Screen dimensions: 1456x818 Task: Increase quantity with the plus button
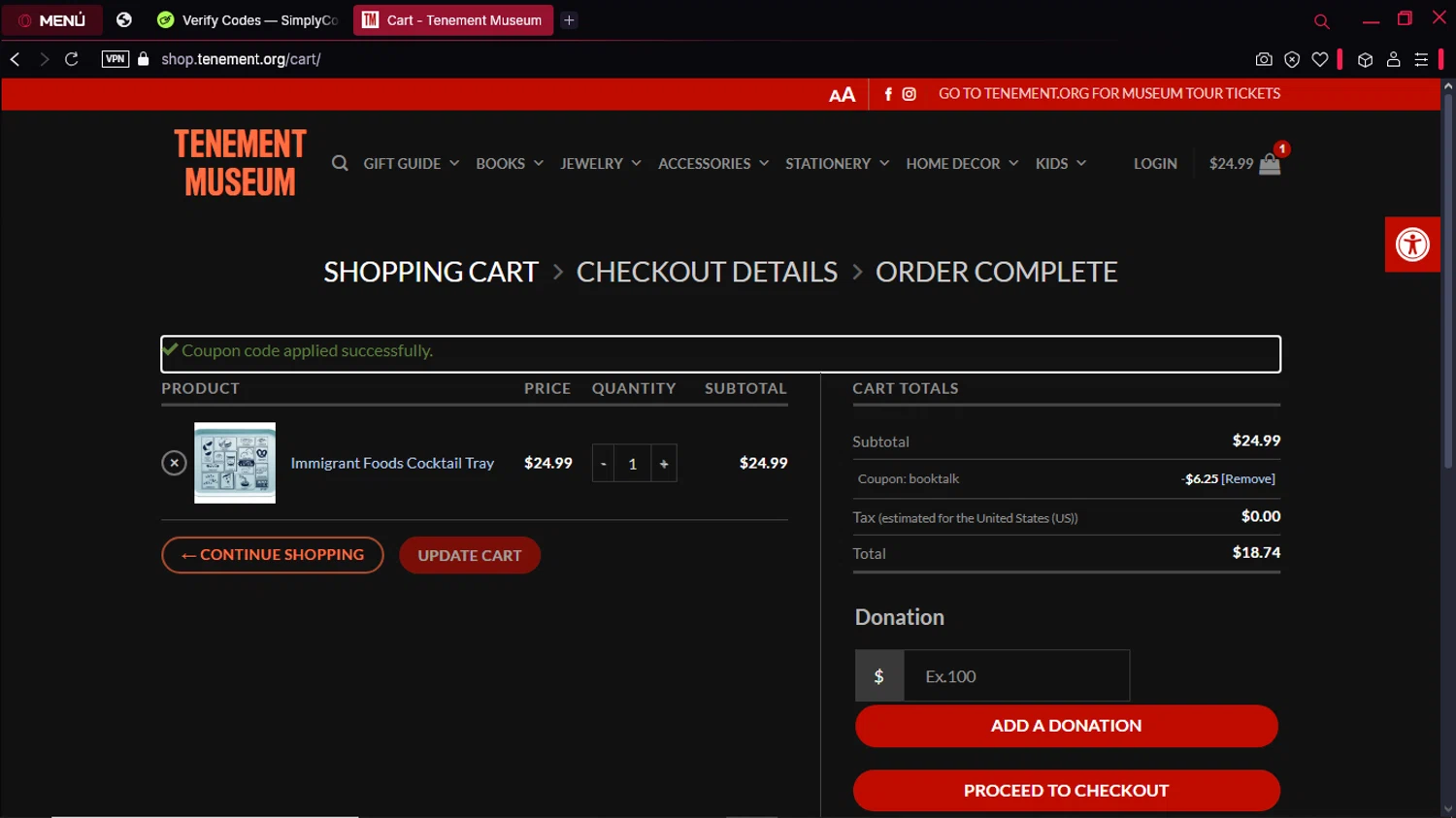pyautogui.click(x=664, y=464)
